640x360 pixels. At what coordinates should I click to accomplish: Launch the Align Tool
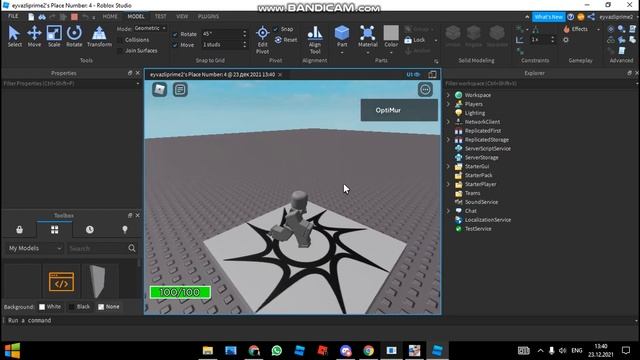click(x=315, y=40)
